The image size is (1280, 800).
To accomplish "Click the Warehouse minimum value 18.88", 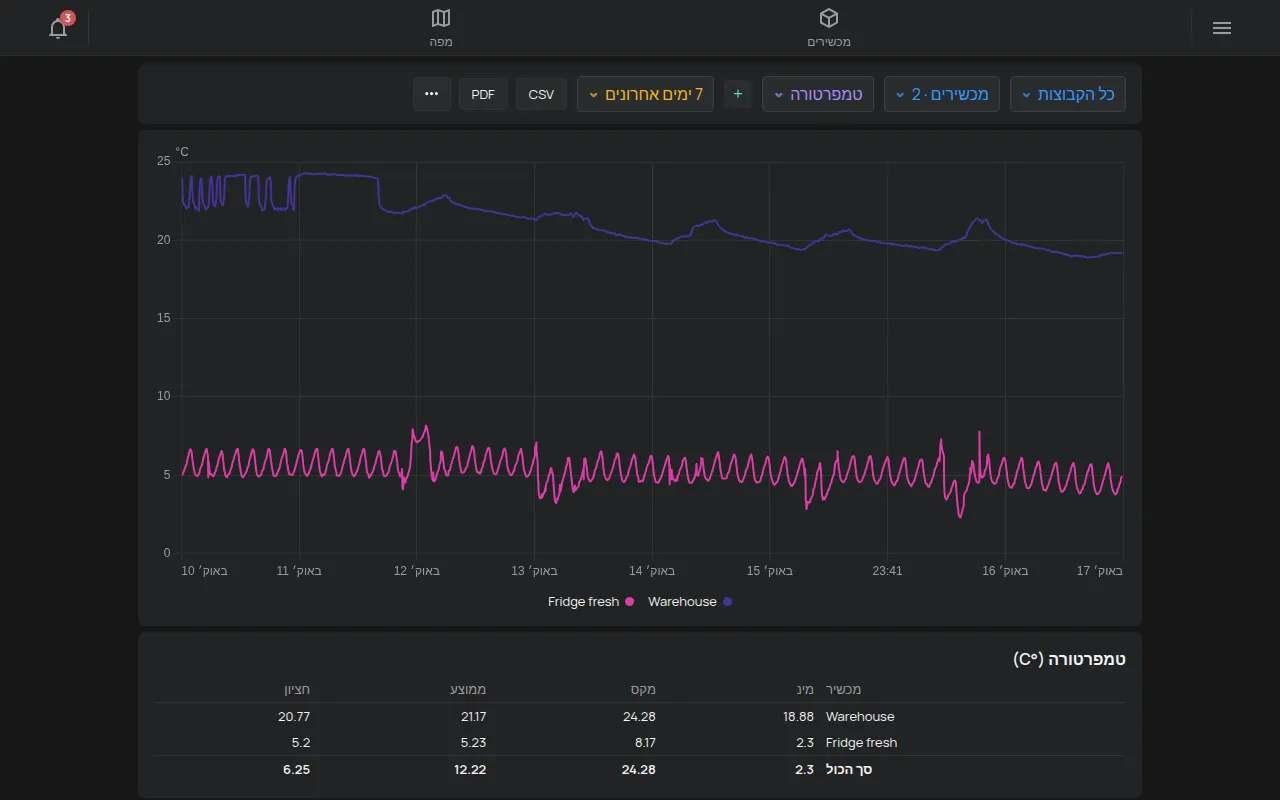I will coord(798,717).
